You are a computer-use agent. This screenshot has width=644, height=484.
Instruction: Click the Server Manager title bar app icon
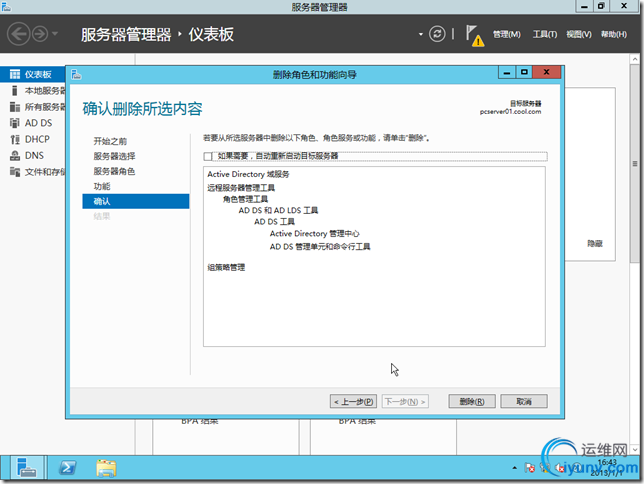pos(7,7)
